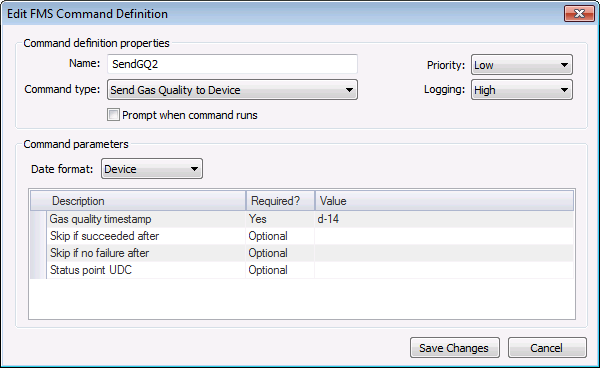Click Optional cell for Skip if succeeded after
Viewport: 600px width, 368px height.
pyautogui.click(x=280, y=236)
